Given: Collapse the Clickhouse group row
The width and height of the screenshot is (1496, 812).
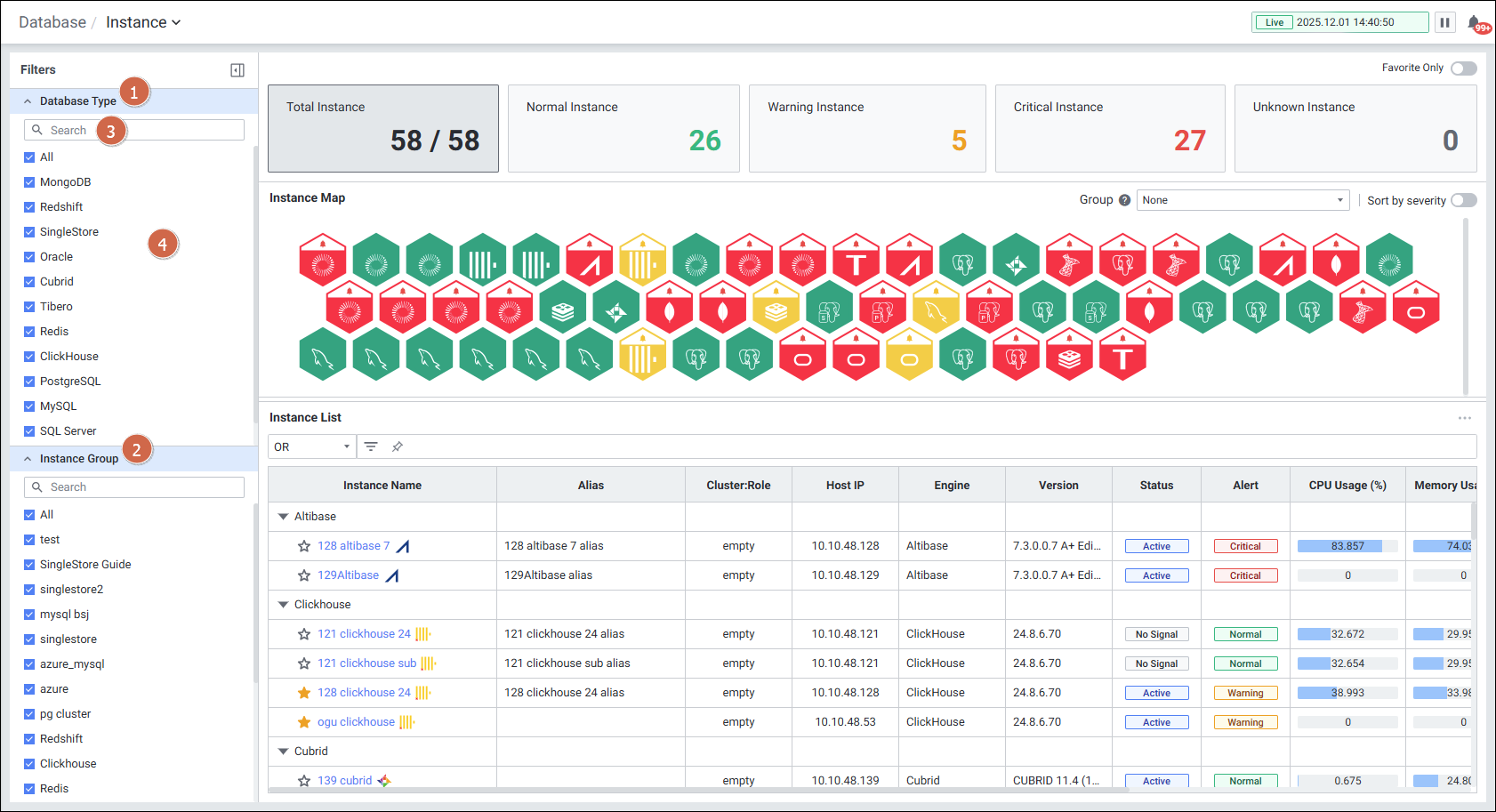Looking at the screenshot, I should point(284,605).
